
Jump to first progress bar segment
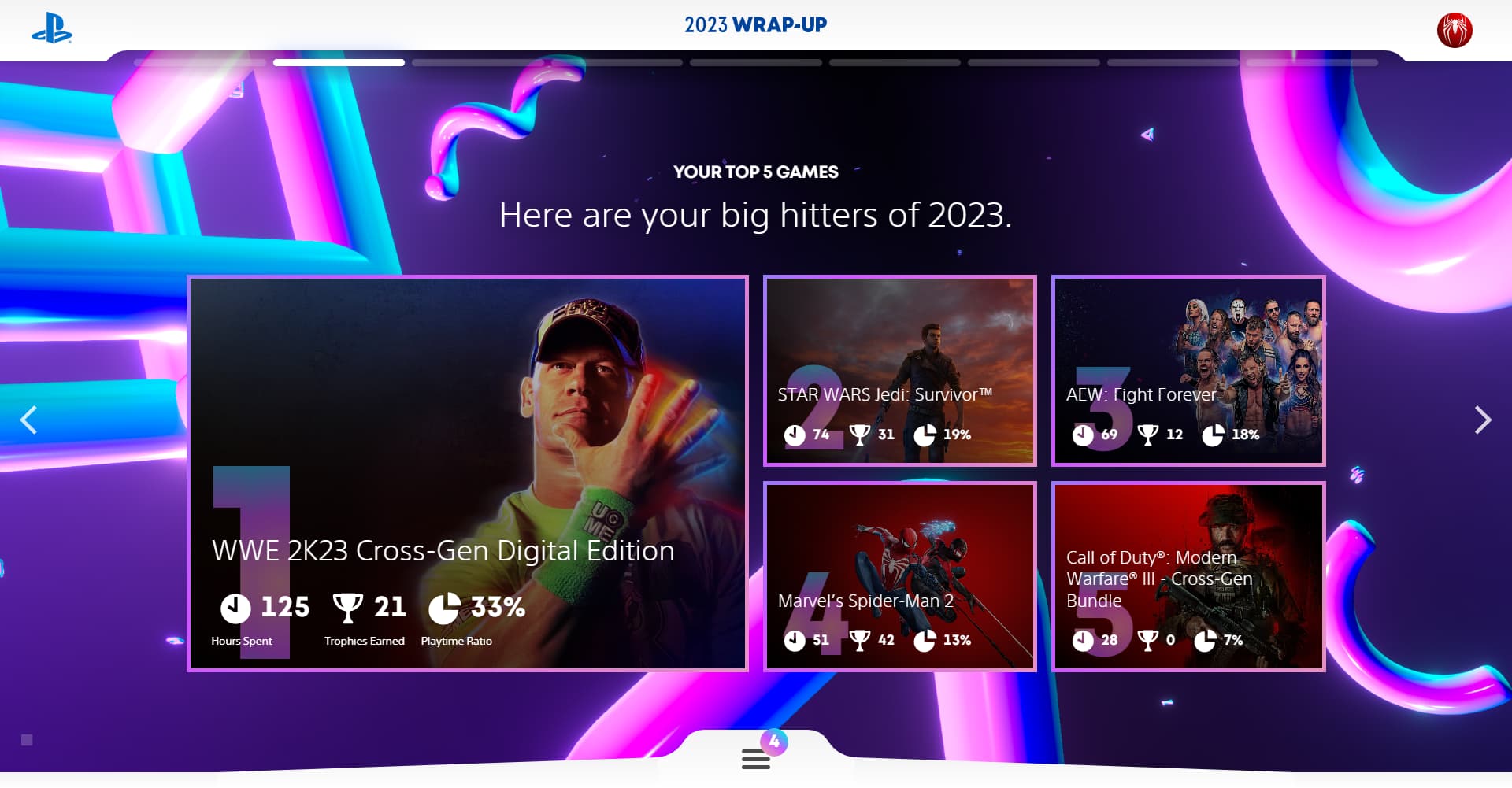200,62
